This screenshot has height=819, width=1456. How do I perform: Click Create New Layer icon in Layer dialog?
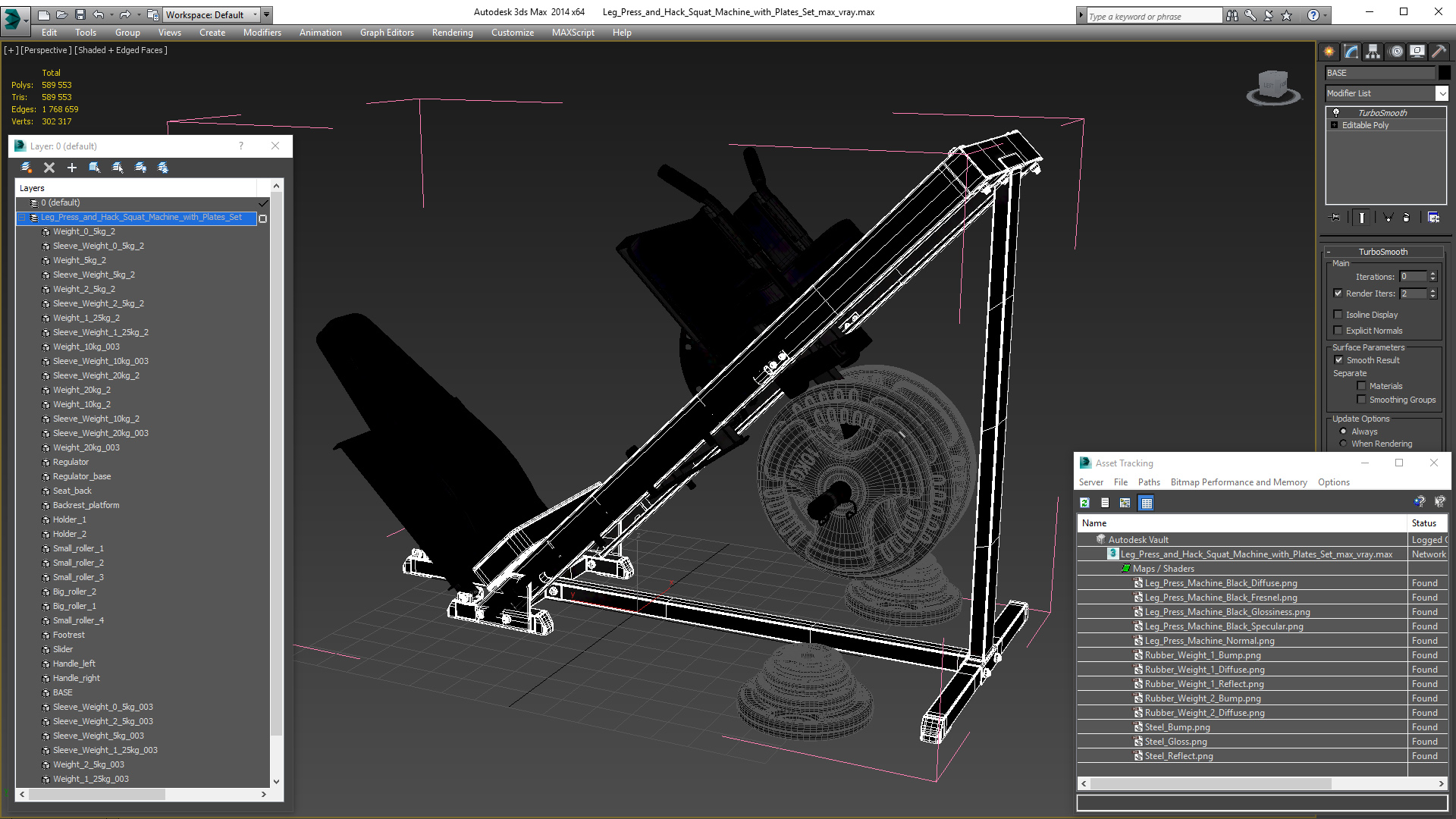(x=26, y=168)
